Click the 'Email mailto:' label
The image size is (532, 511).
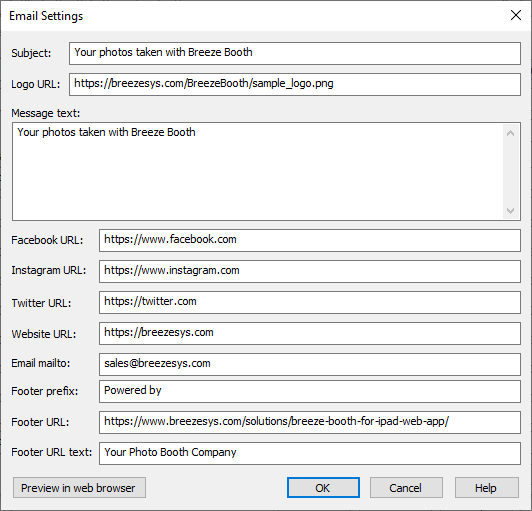click(x=41, y=363)
